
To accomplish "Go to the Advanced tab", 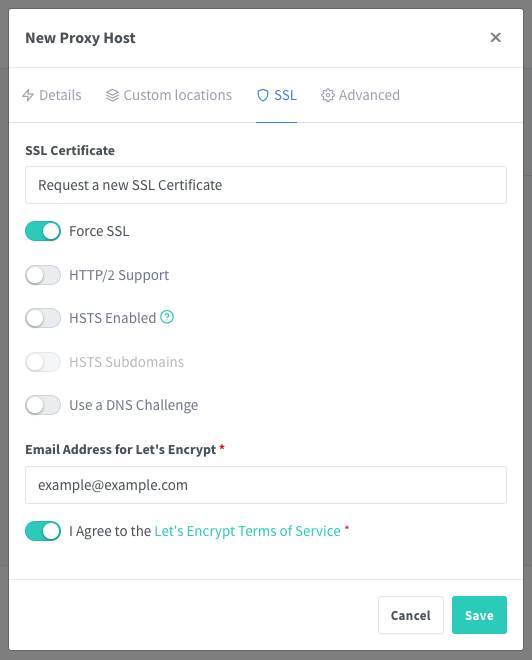I will click(360, 95).
